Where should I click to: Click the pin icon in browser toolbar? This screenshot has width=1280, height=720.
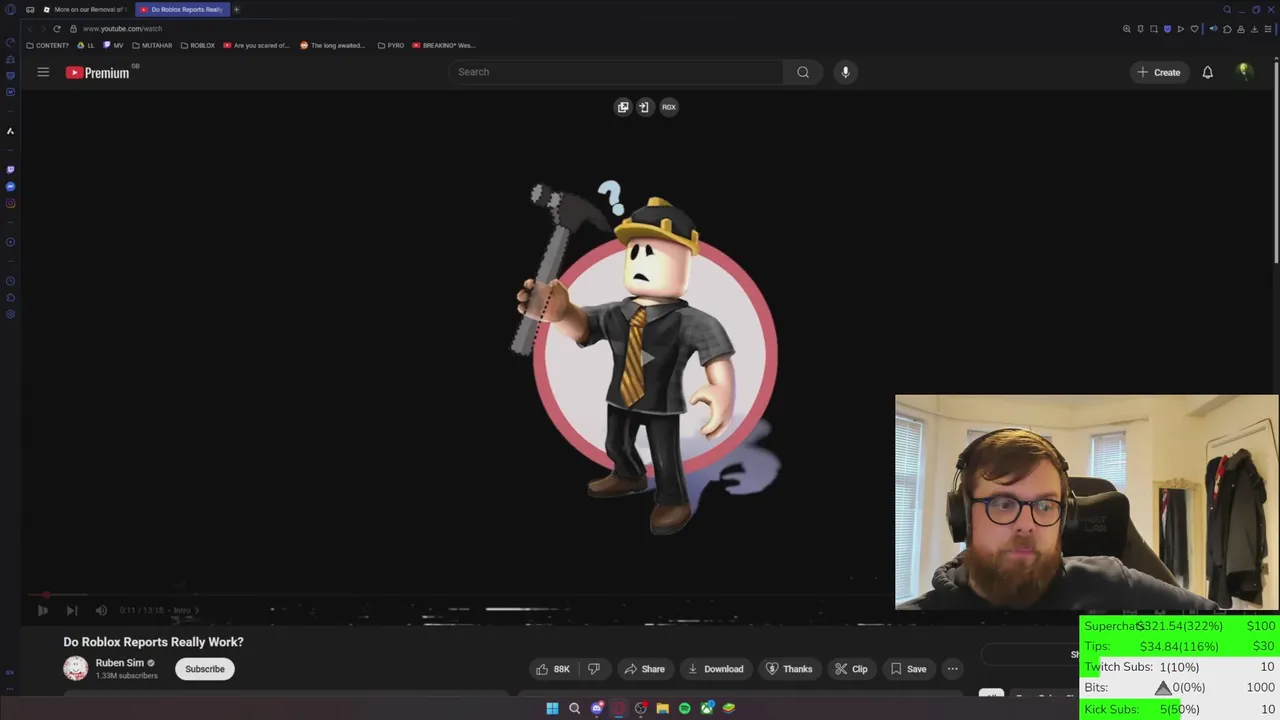pos(1140,29)
